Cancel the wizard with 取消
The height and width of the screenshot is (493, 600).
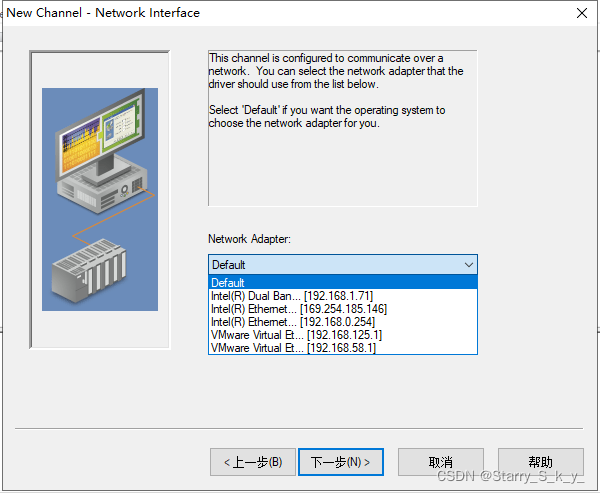tap(441, 462)
